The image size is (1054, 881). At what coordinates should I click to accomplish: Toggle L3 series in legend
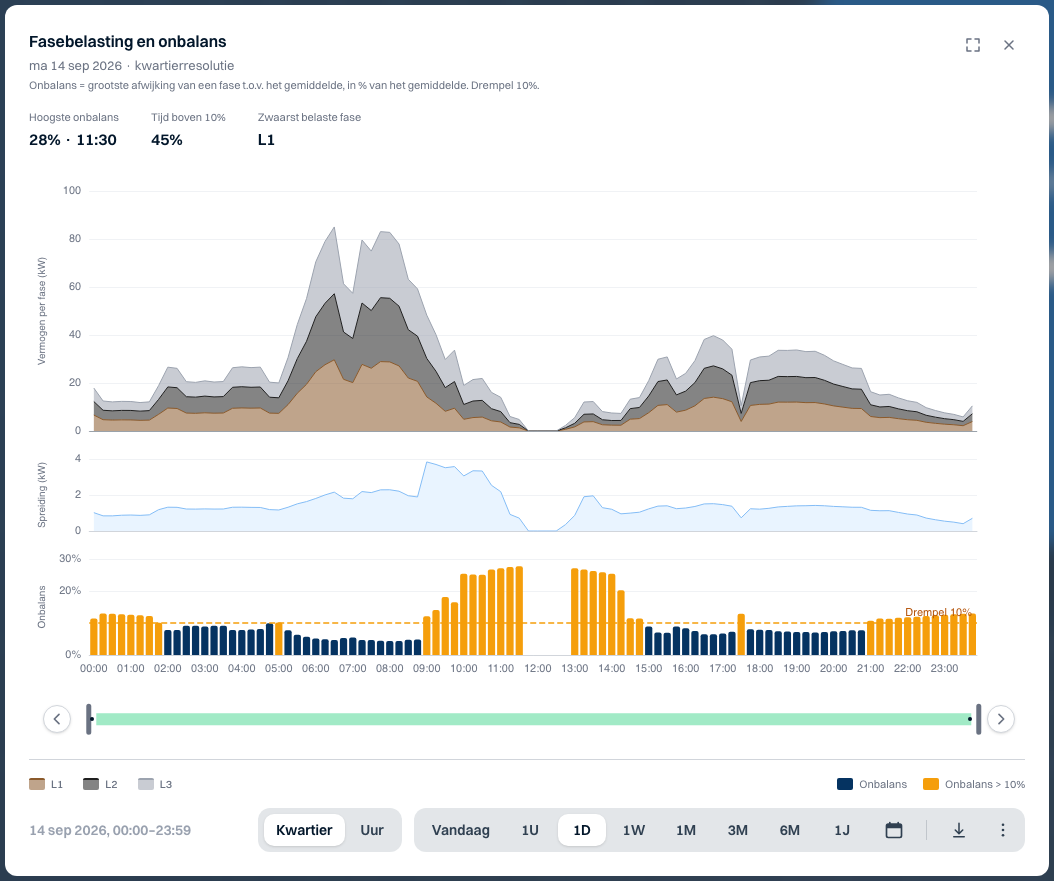(x=155, y=784)
